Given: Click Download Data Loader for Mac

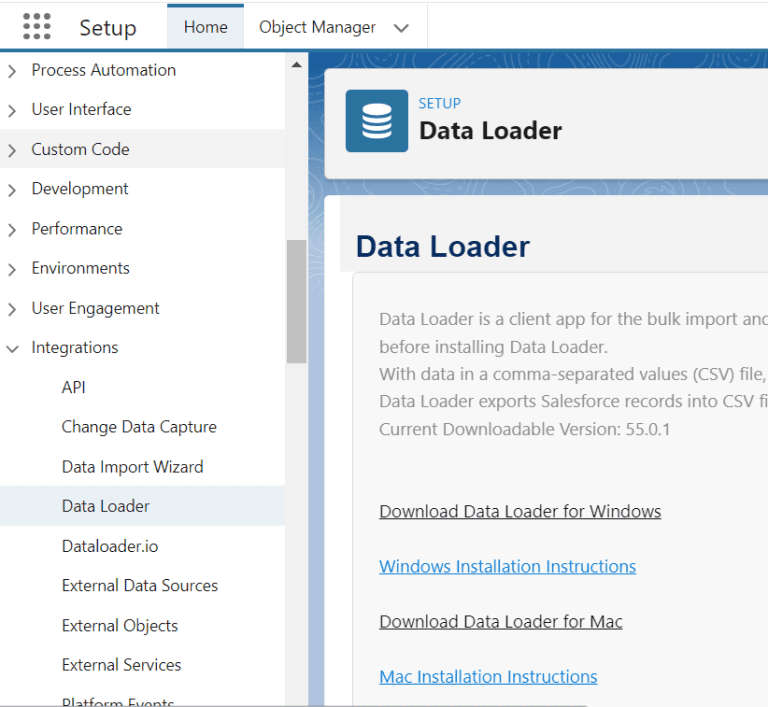Looking at the screenshot, I should [x=500, y=621].
